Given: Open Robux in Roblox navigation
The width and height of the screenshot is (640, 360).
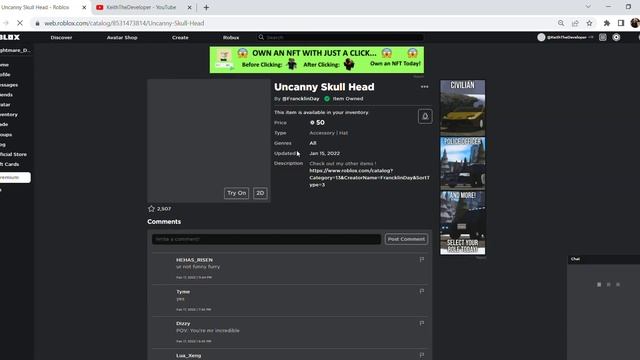Looking at the screenshot, I should tap(231, 38).
